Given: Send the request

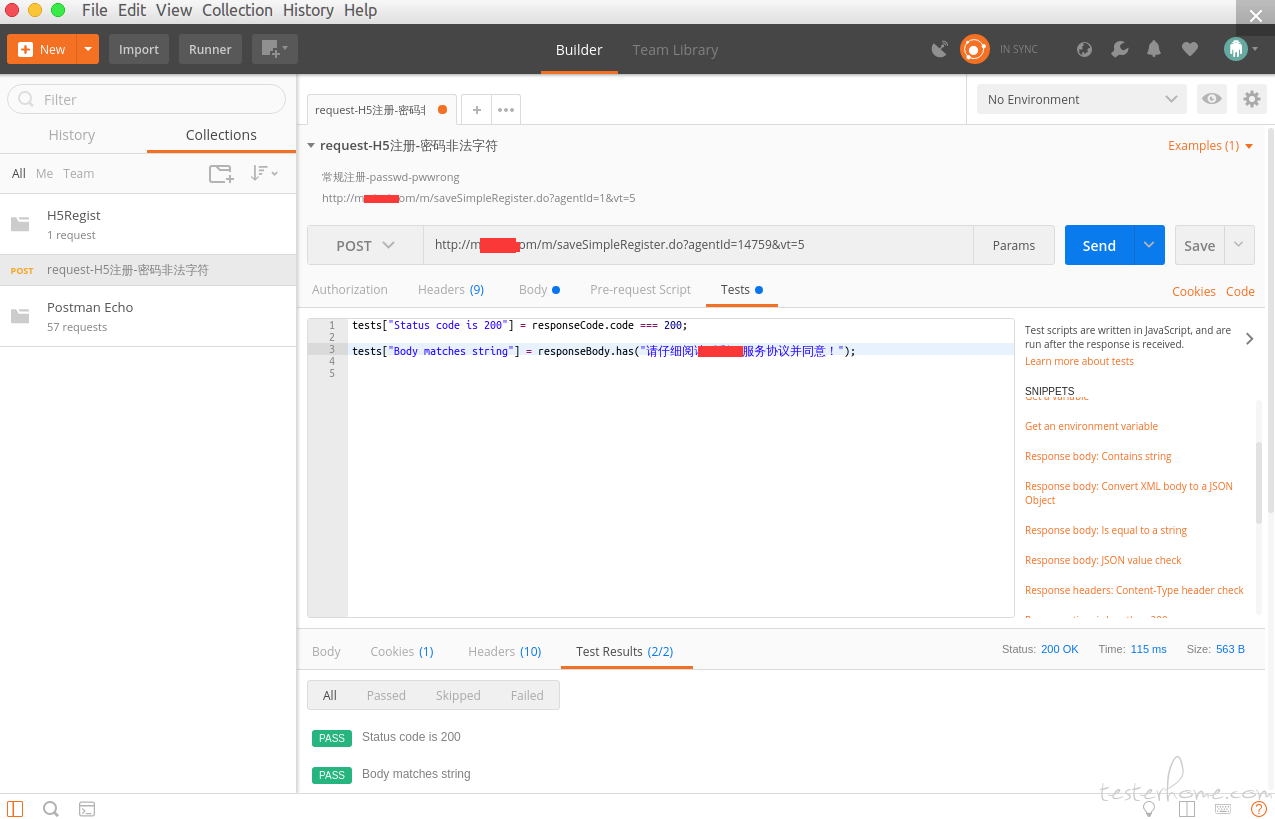Looking at the screenshot, I should tap(1099, 245).
